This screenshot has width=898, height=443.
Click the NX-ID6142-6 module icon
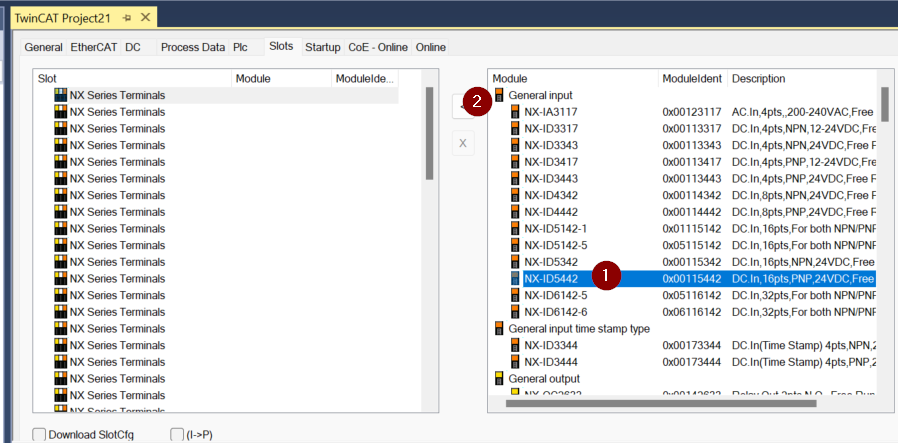[x=515, y=312]
